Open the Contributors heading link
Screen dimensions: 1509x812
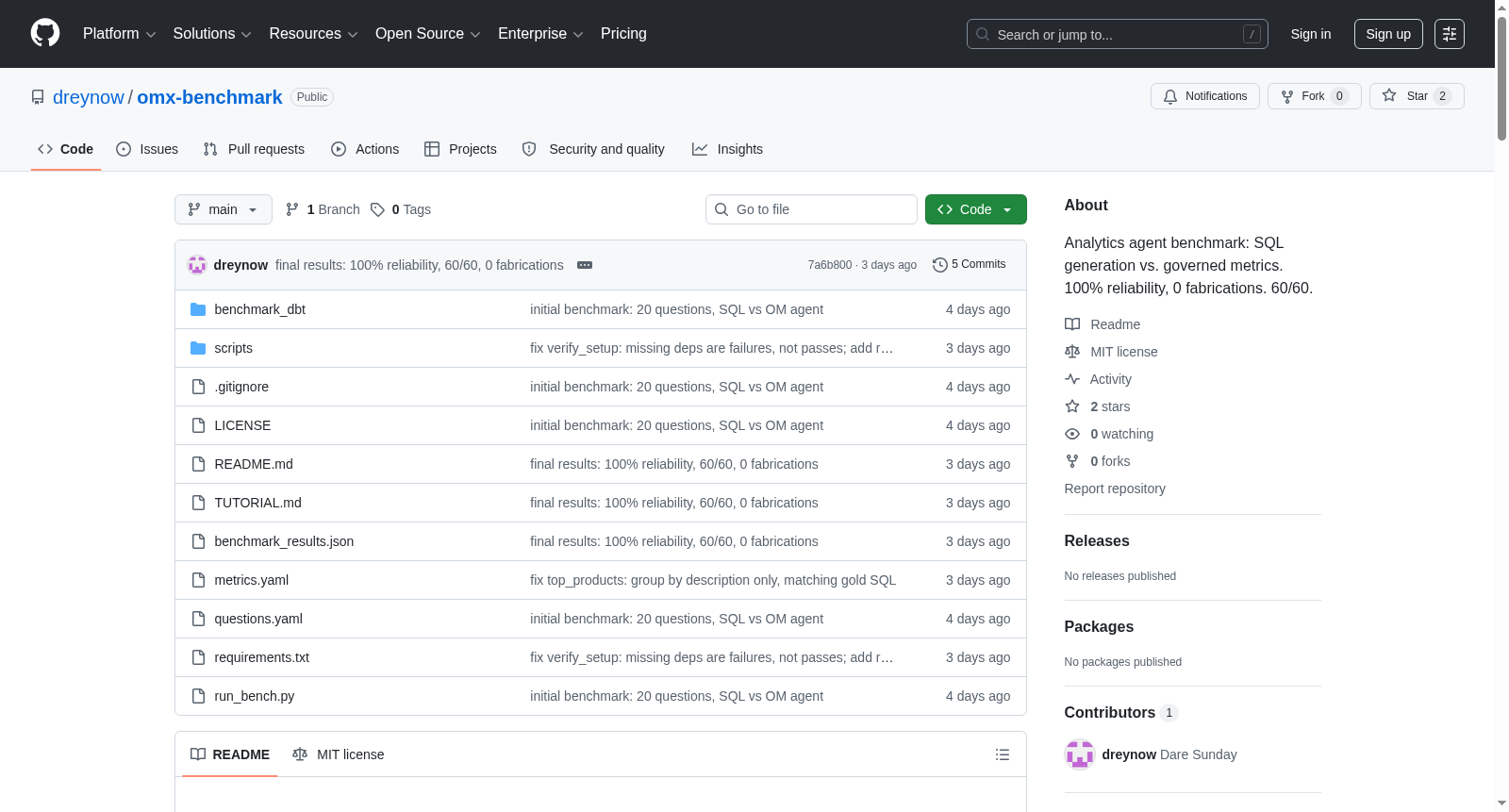[x=1121, y=713]
